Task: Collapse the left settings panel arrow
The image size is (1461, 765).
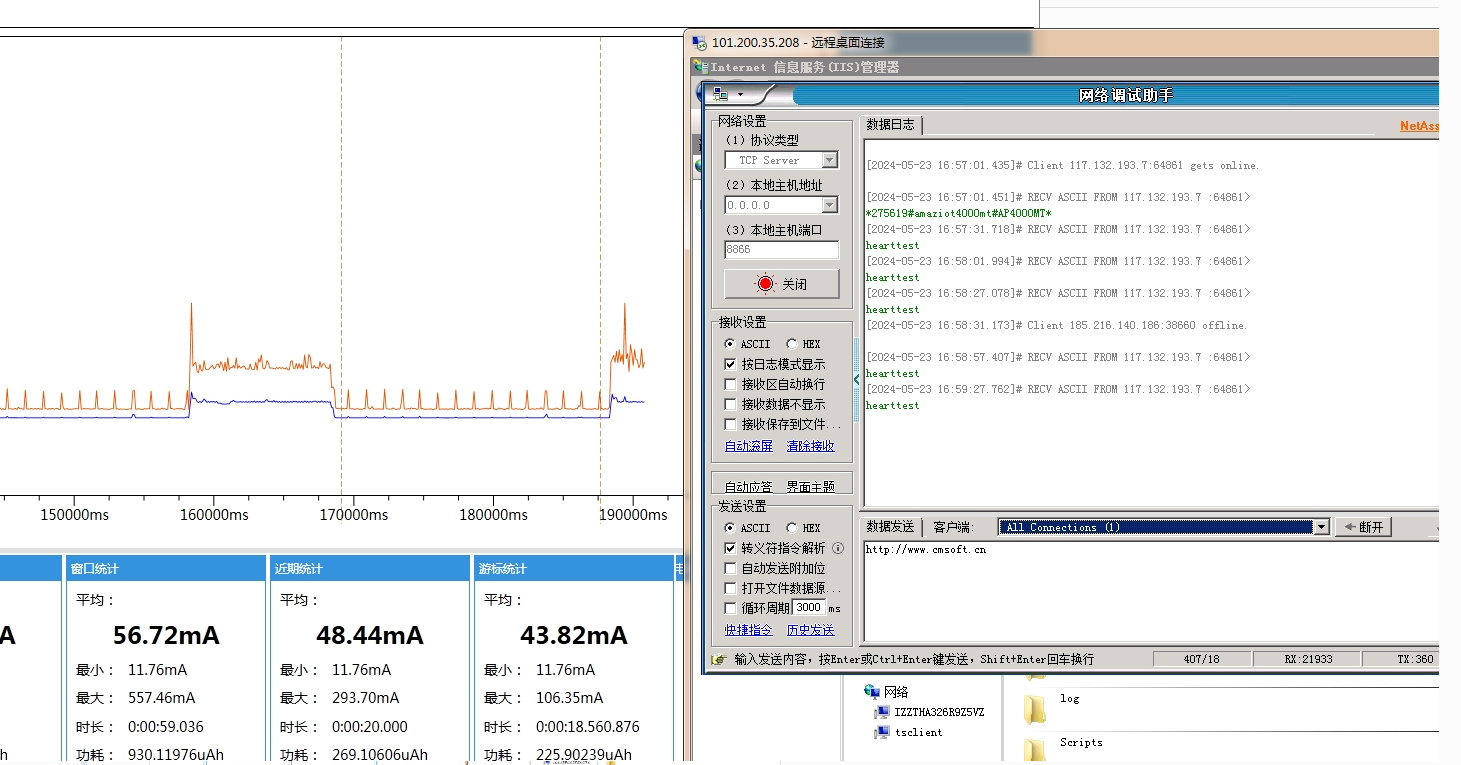Action: point(856,379)
